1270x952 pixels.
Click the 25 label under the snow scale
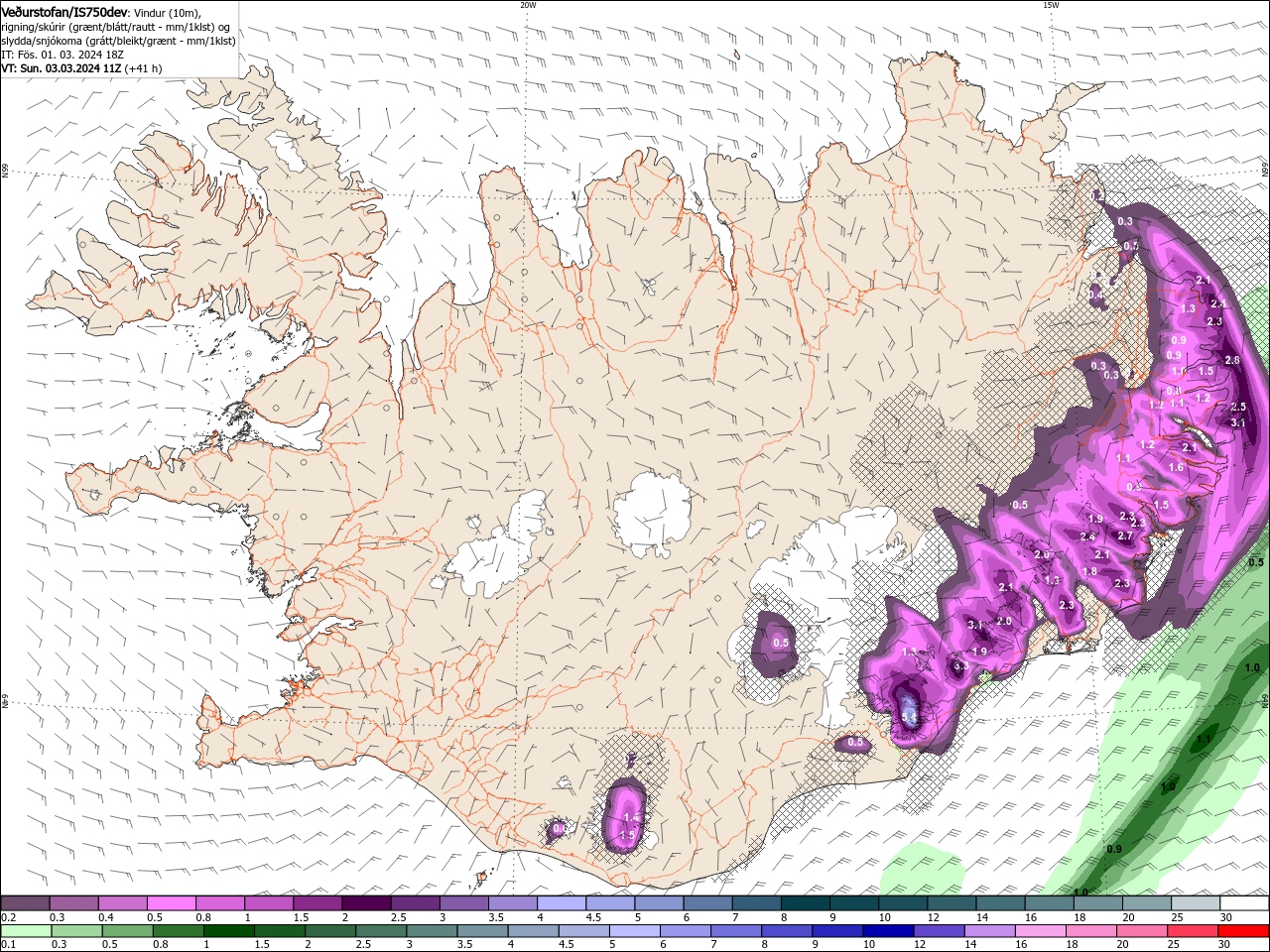1178,917
